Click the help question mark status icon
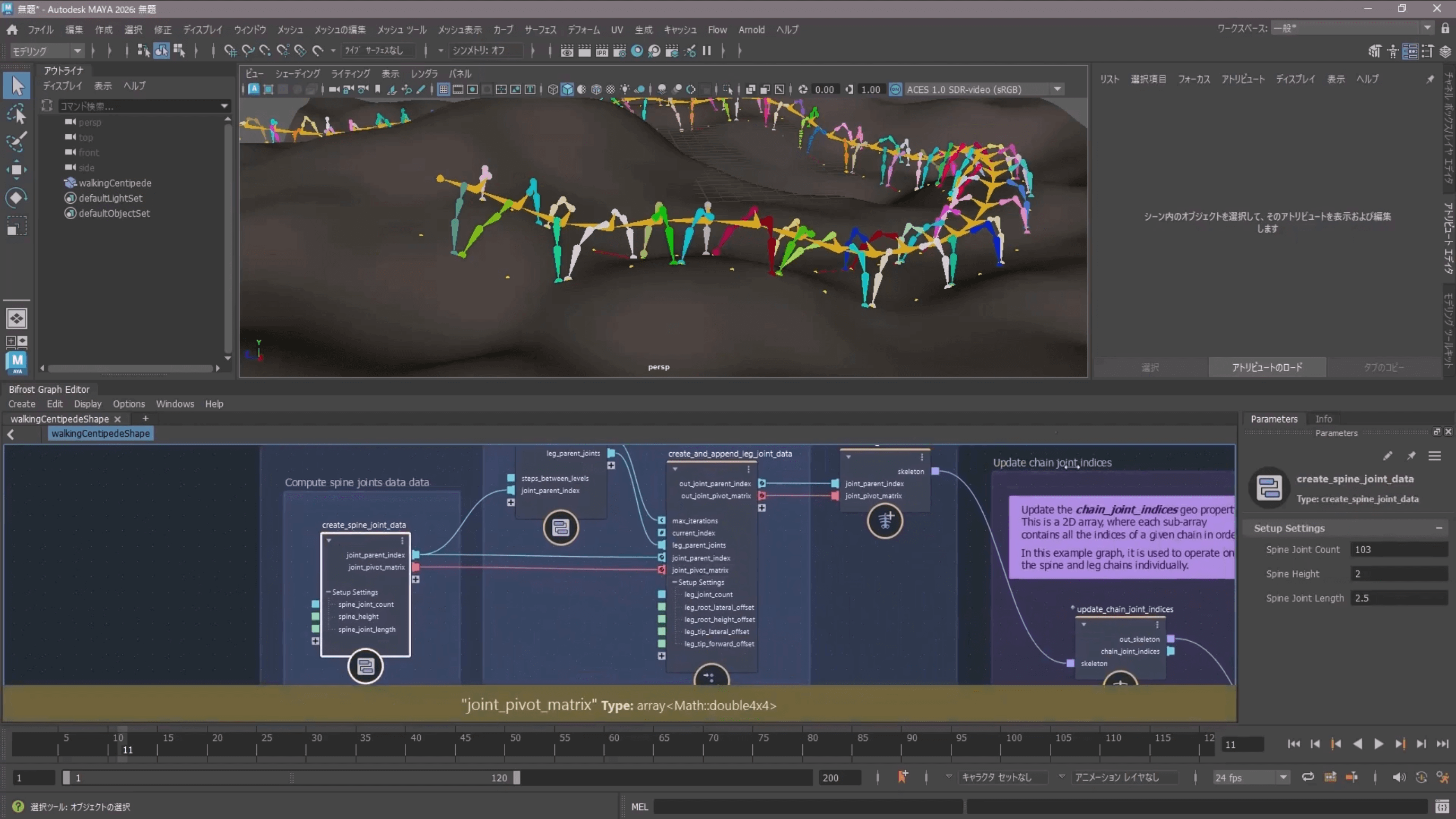This screenshot has height=819, width=1456. coord(18,807)
